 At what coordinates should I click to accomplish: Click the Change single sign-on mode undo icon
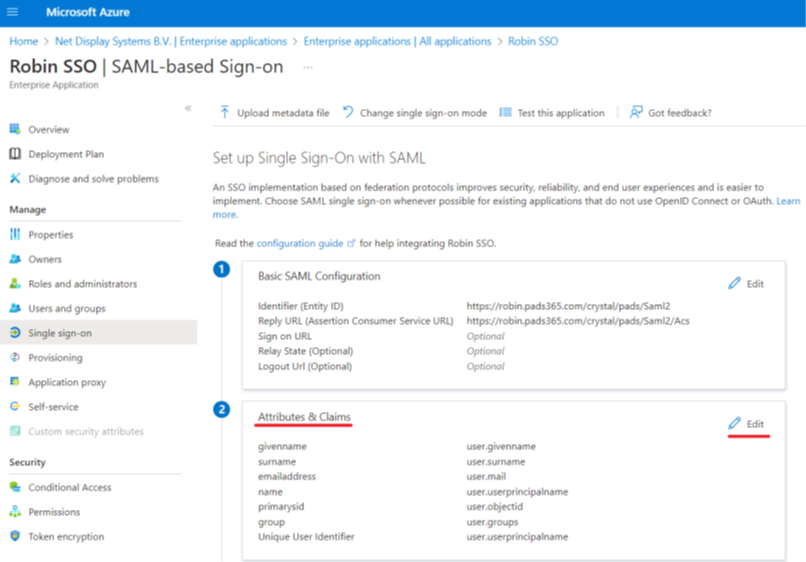[348, 112]
